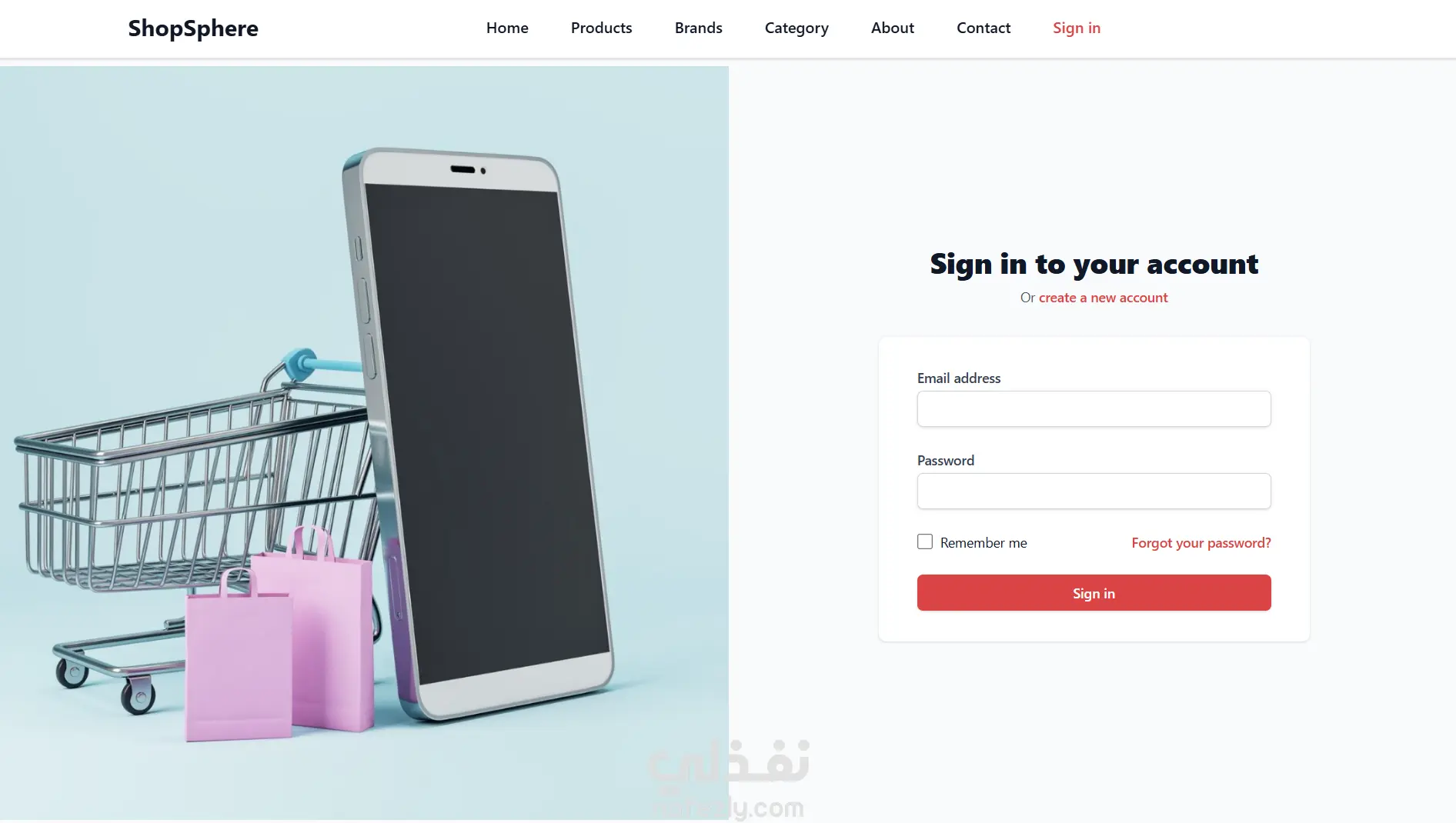Open the Contact page link
The image size is (1456, 823).
tap(983, 28)
